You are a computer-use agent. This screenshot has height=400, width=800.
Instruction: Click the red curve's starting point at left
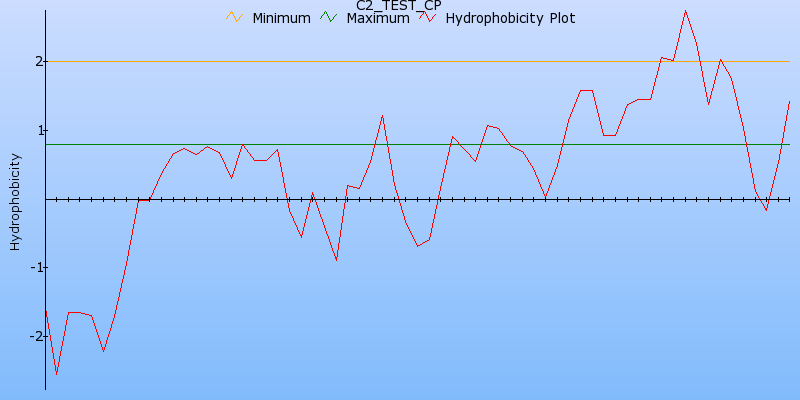tap(46, 310)
